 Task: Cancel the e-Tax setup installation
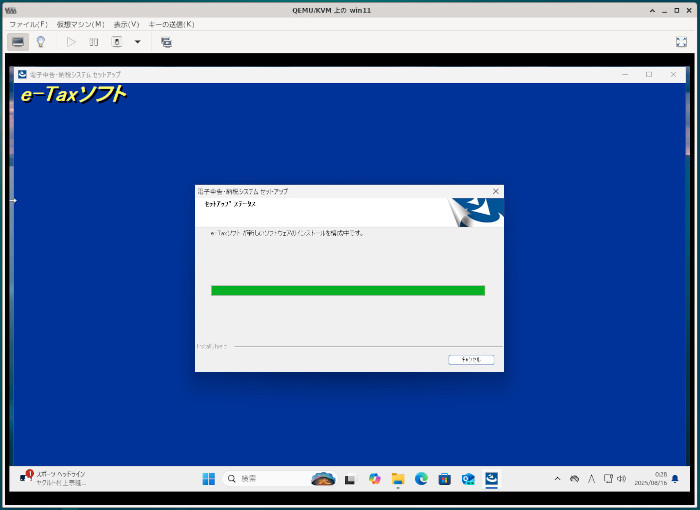(471, 360)
